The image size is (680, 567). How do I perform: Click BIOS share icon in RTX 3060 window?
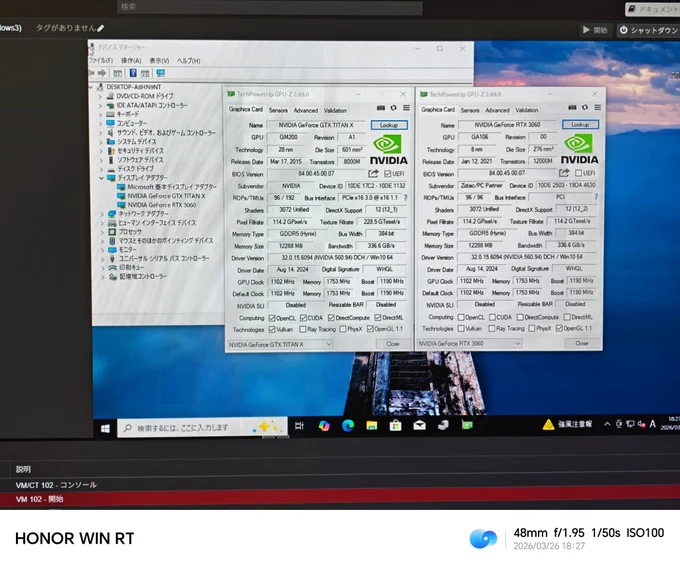564,173
